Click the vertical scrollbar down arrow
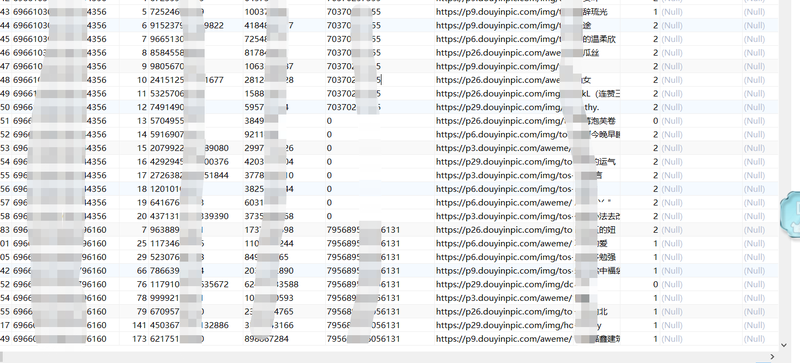Viewport: 800px width, 363px height. tap(784, 346)
